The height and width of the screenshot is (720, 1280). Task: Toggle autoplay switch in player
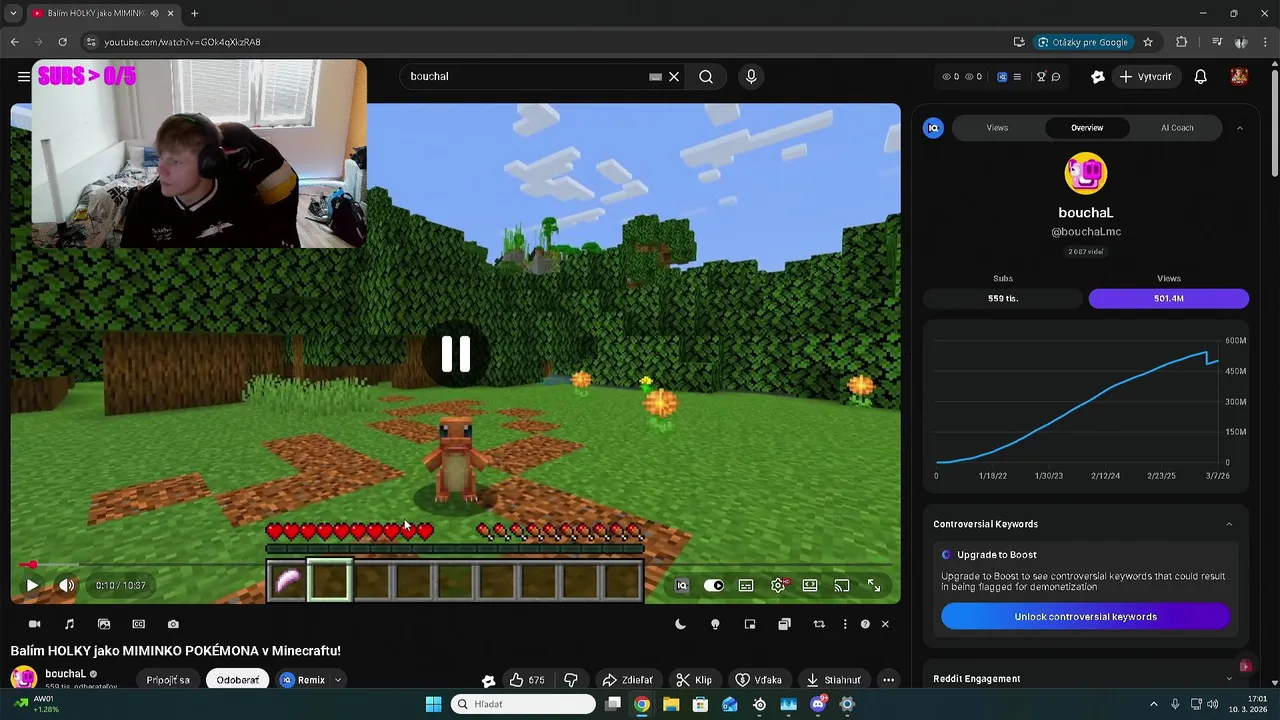point(714,585)
